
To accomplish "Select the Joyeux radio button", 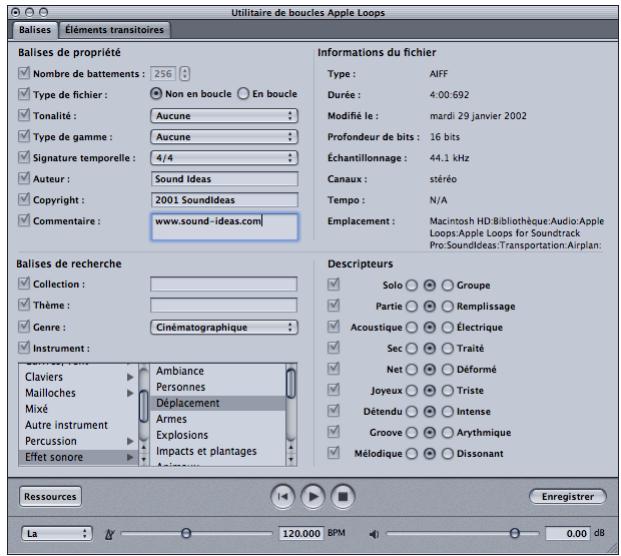I will coord(412,390).
